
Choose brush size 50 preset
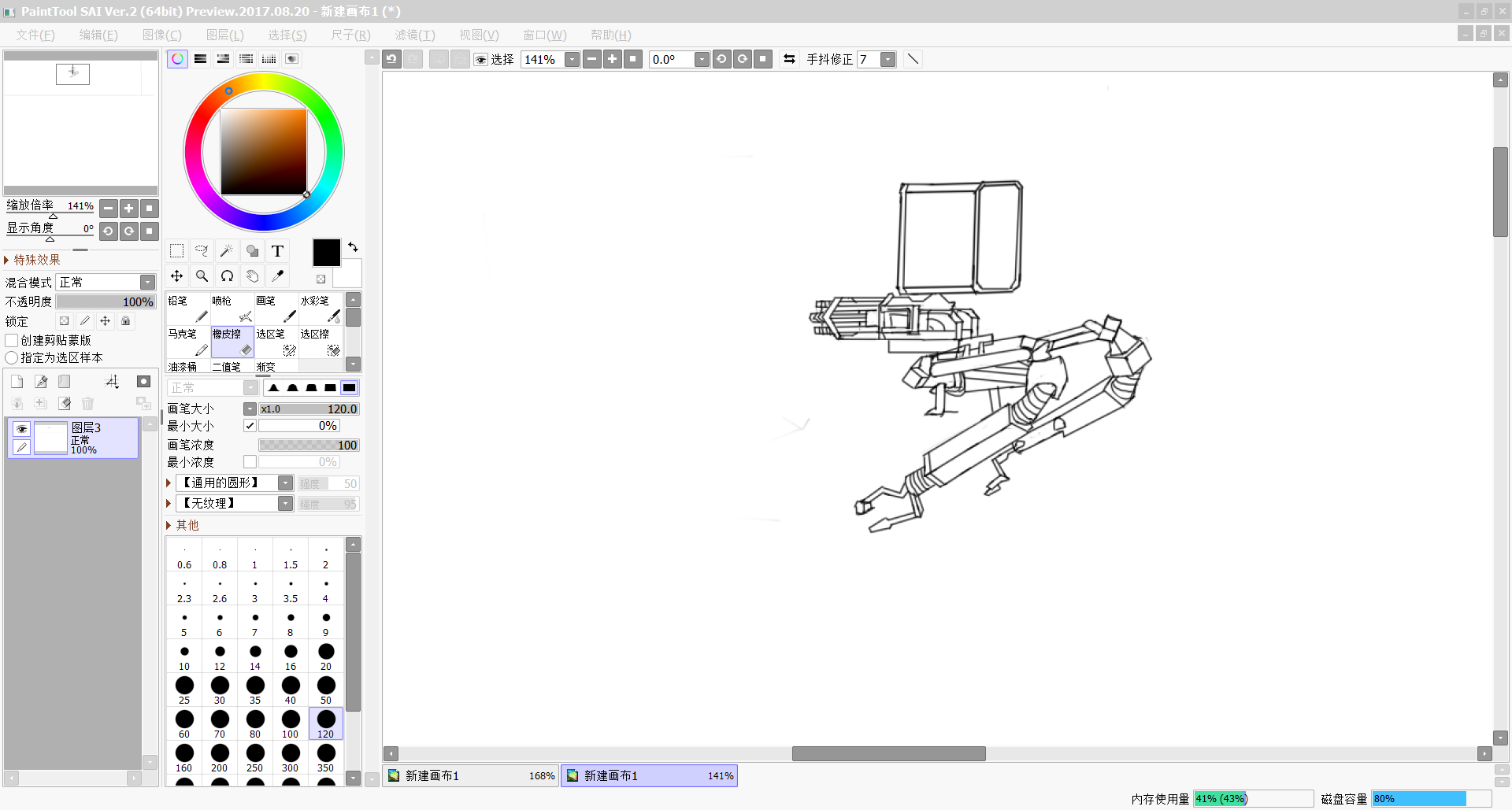(326, 690)
